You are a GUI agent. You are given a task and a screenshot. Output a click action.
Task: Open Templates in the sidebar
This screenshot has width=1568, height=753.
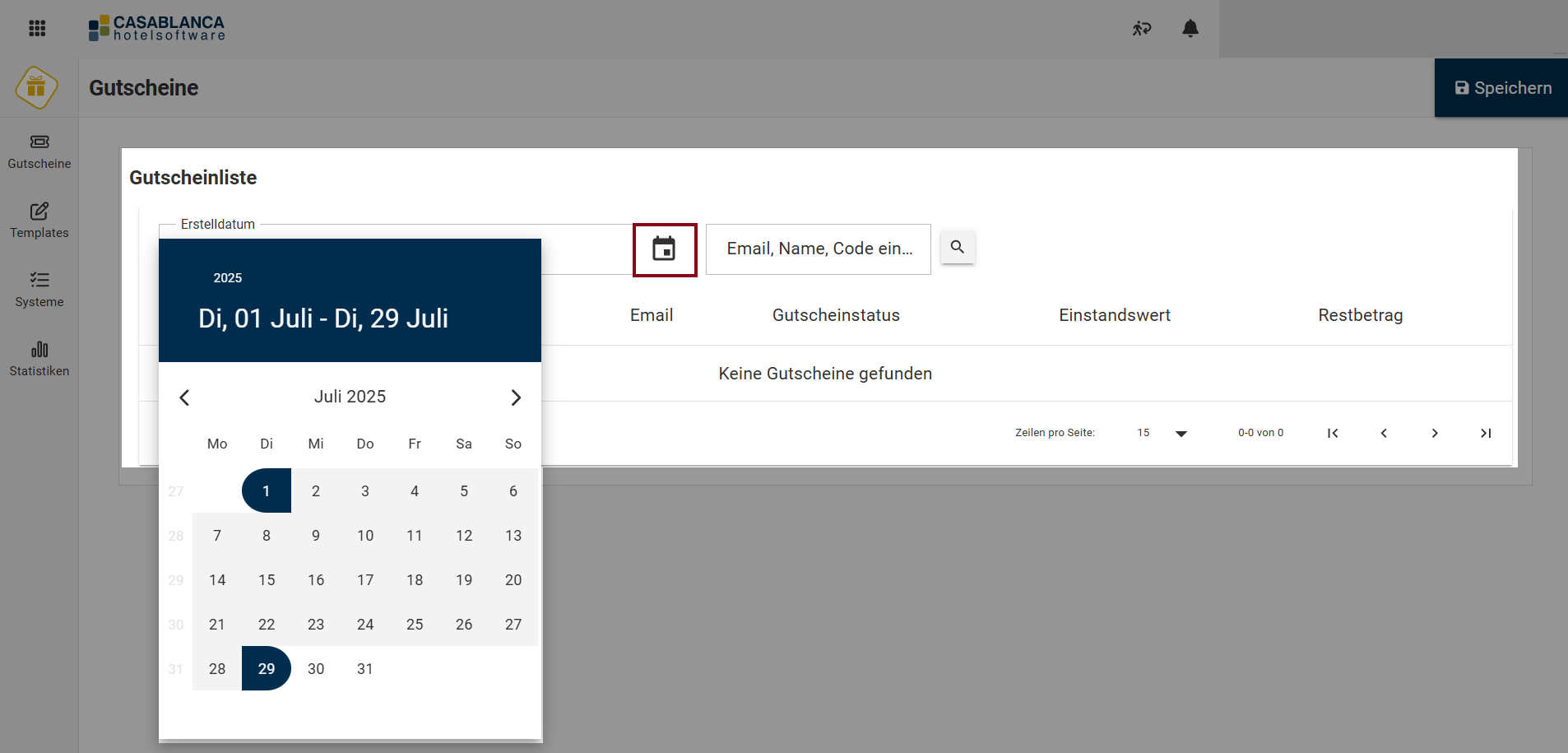point(39,221)
